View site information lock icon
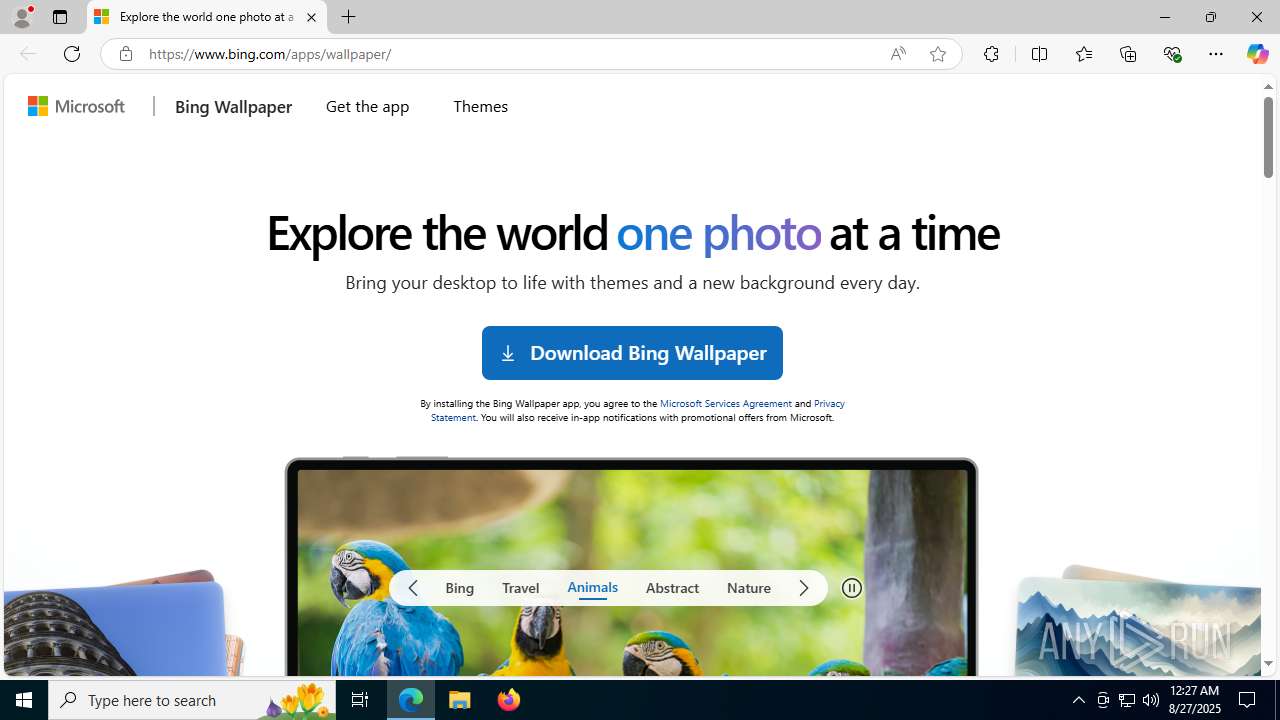Viewport: 1280px width, 720px height. click(125, 54)
